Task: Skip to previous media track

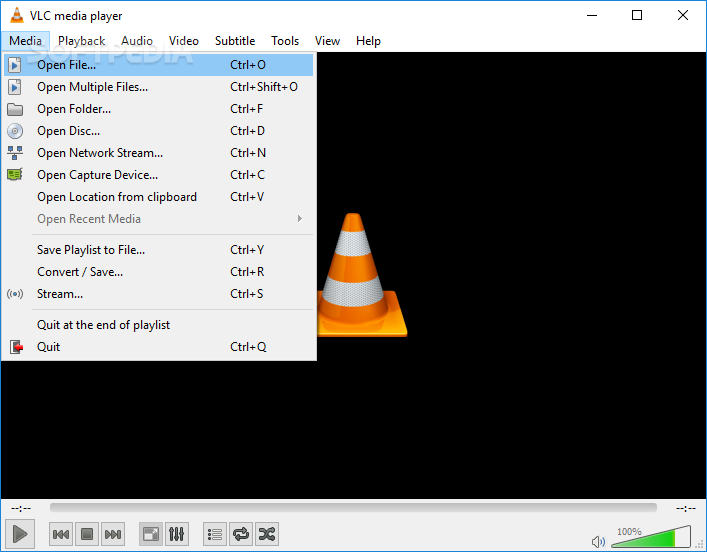Action: (x=61, y=534)
